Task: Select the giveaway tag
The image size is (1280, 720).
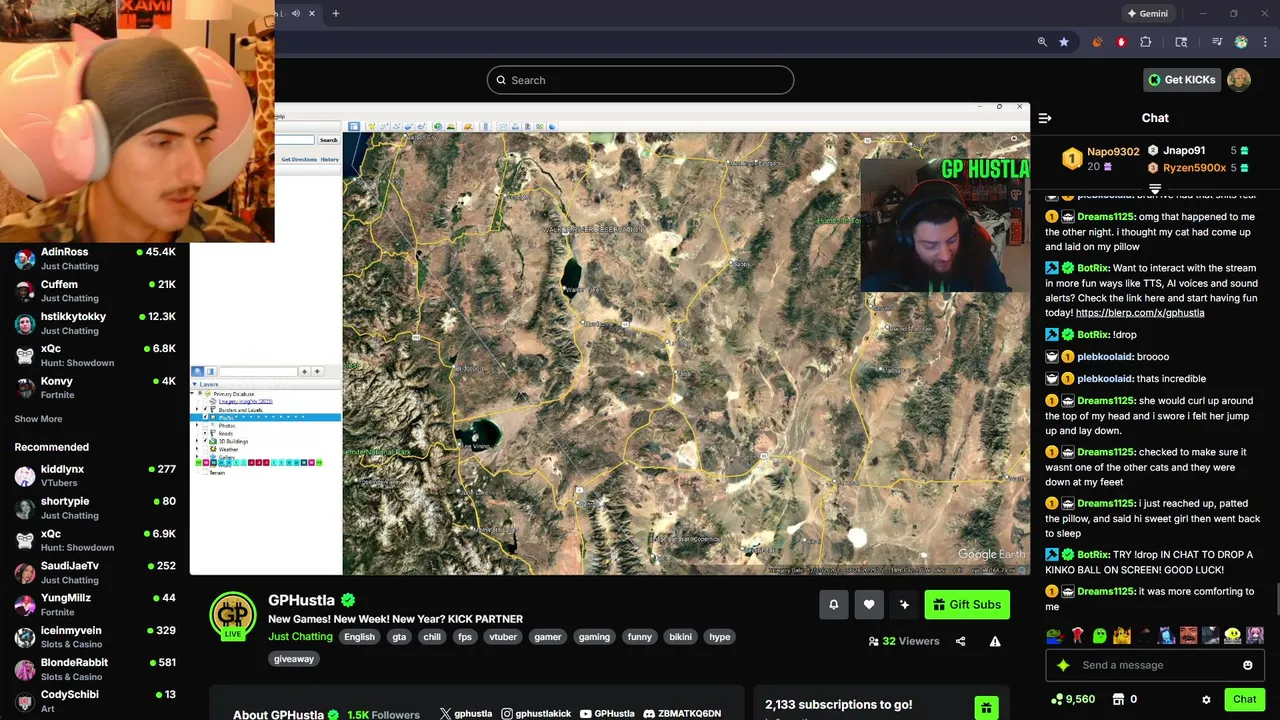Action: (x=294, y=659)
